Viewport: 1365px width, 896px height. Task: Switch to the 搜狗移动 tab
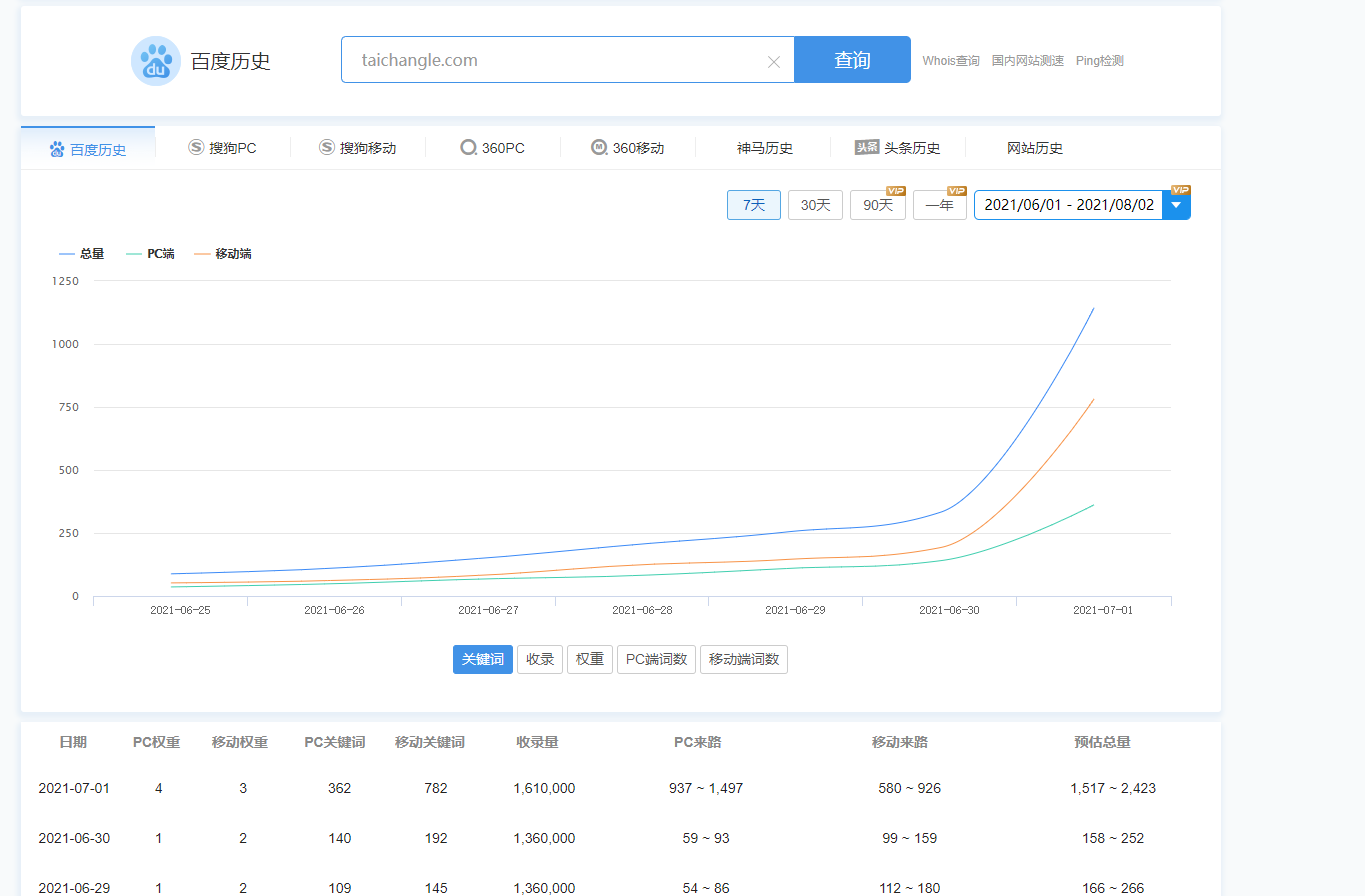click(x=358, y=148)
